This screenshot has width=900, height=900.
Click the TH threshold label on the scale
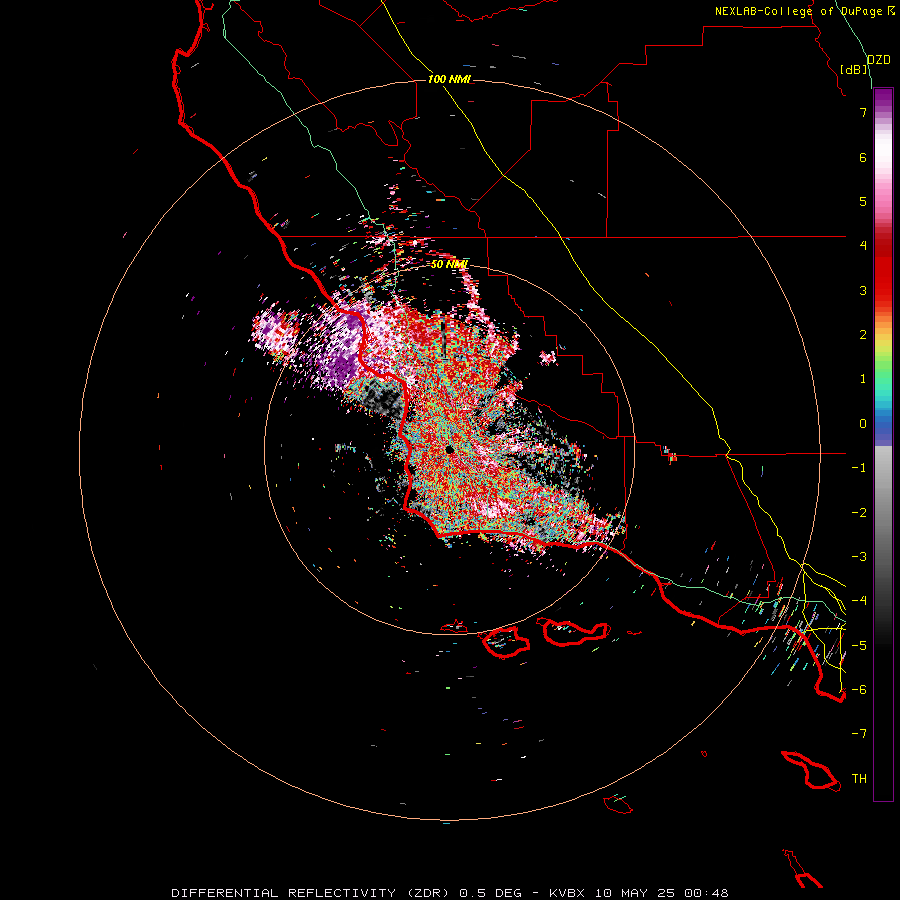pyautogui.click(x=859, y=779)
